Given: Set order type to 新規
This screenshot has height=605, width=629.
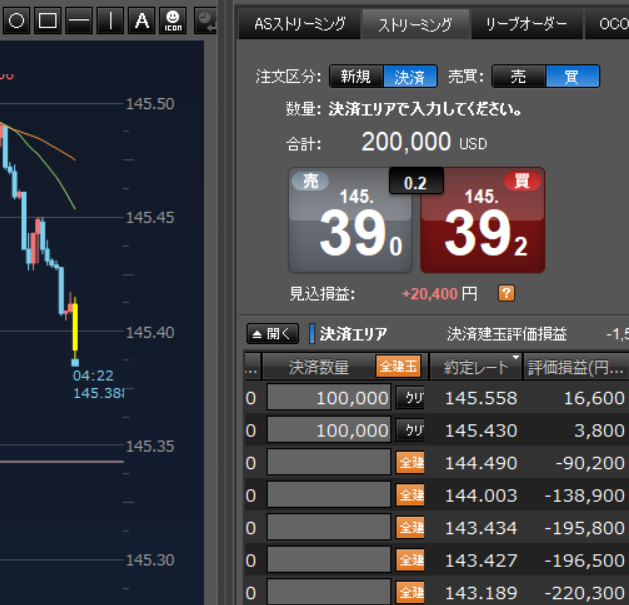Looking at the screenshot, I should (356, 76).
